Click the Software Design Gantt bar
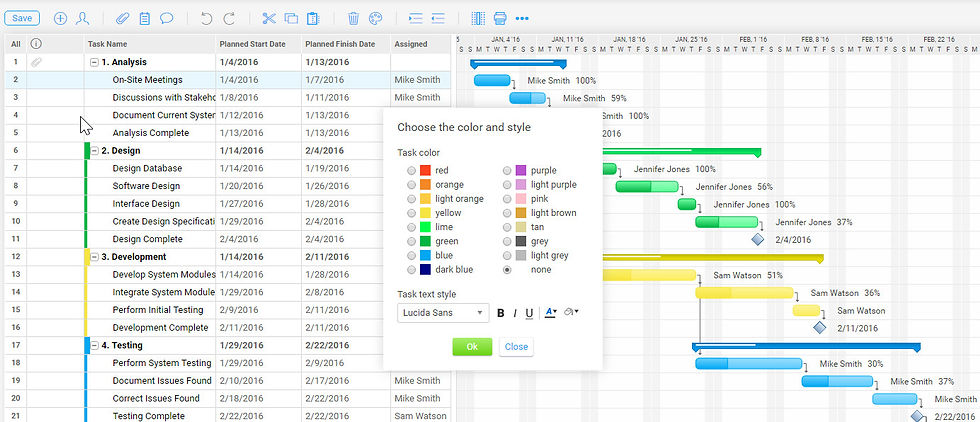 (x=647, y=186)
